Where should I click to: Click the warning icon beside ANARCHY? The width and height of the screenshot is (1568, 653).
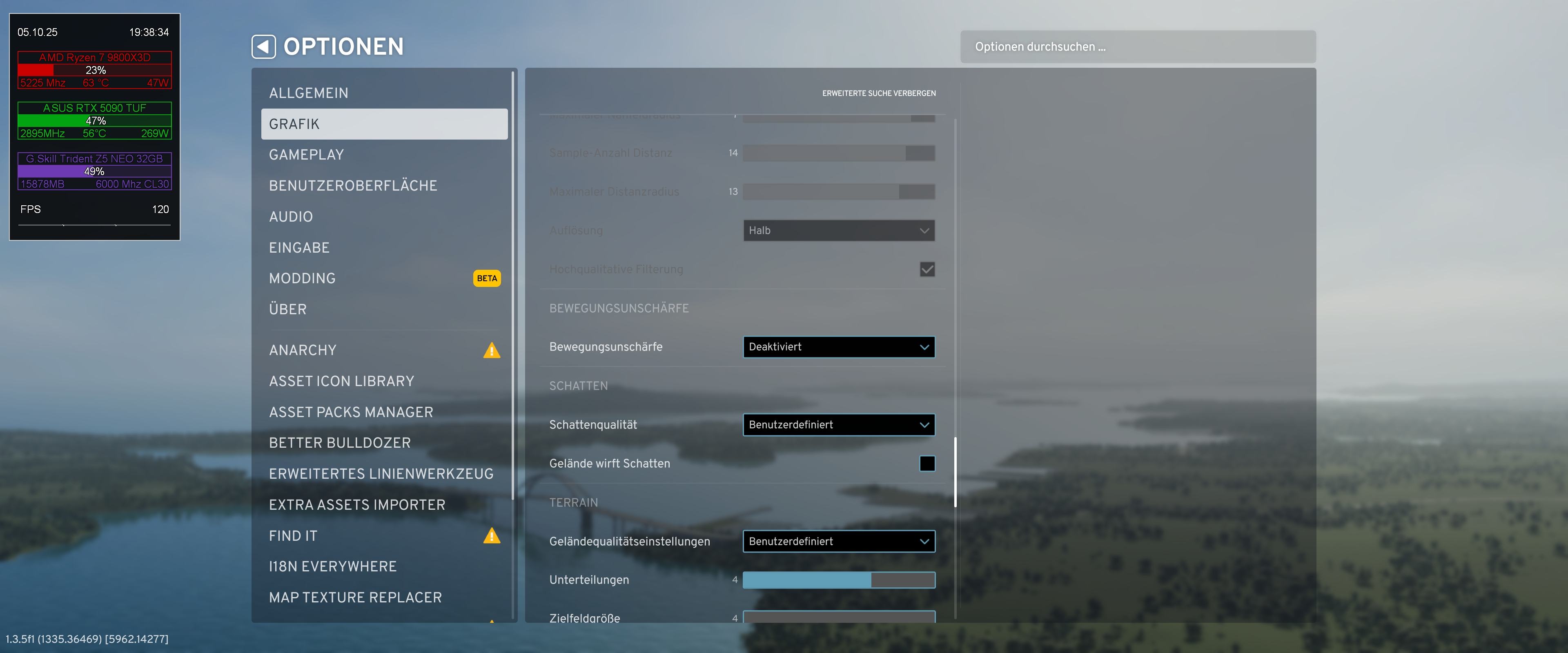[x=491, y=351]
